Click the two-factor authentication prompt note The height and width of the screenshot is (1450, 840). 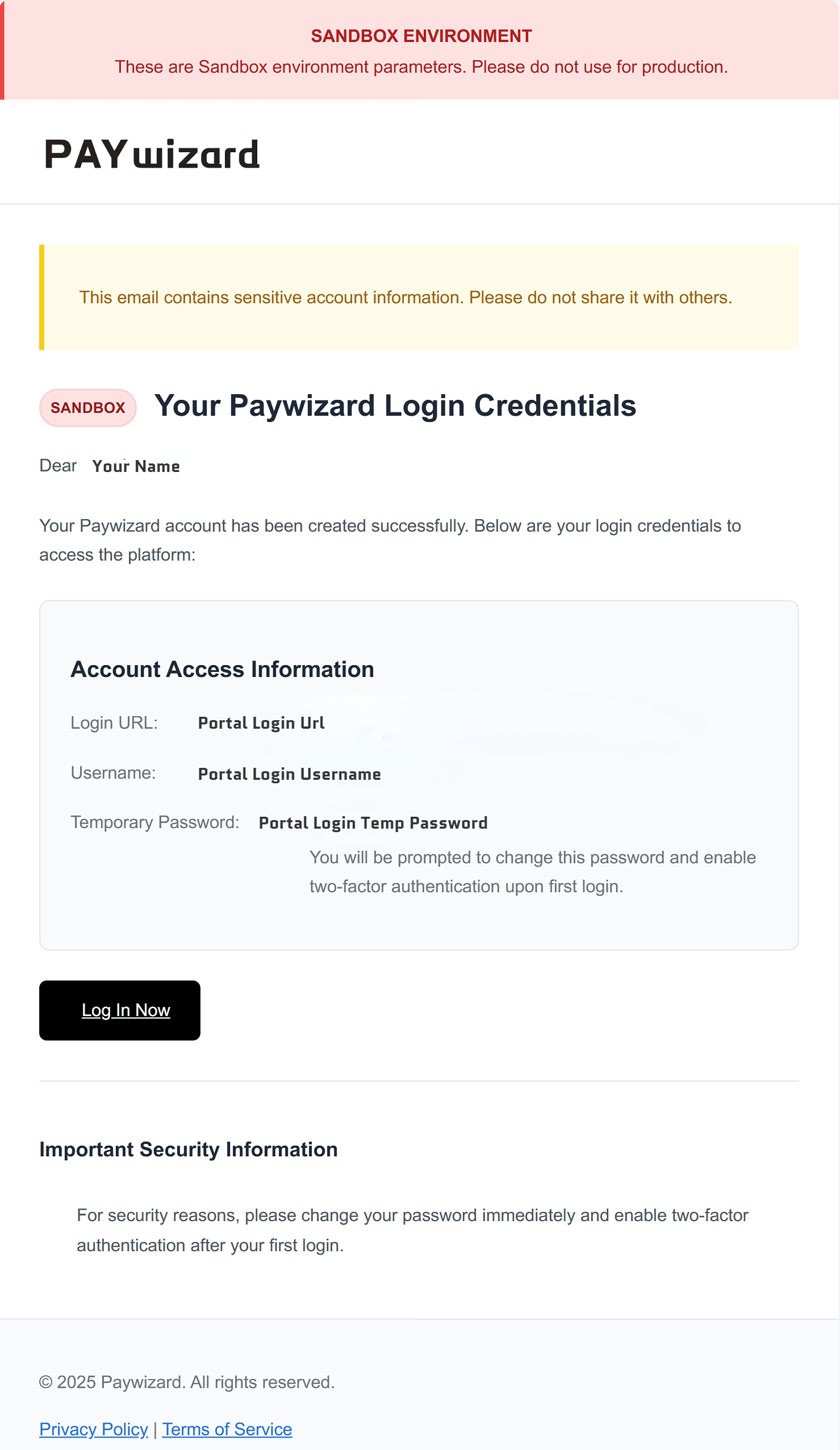[x=532, y=872]
